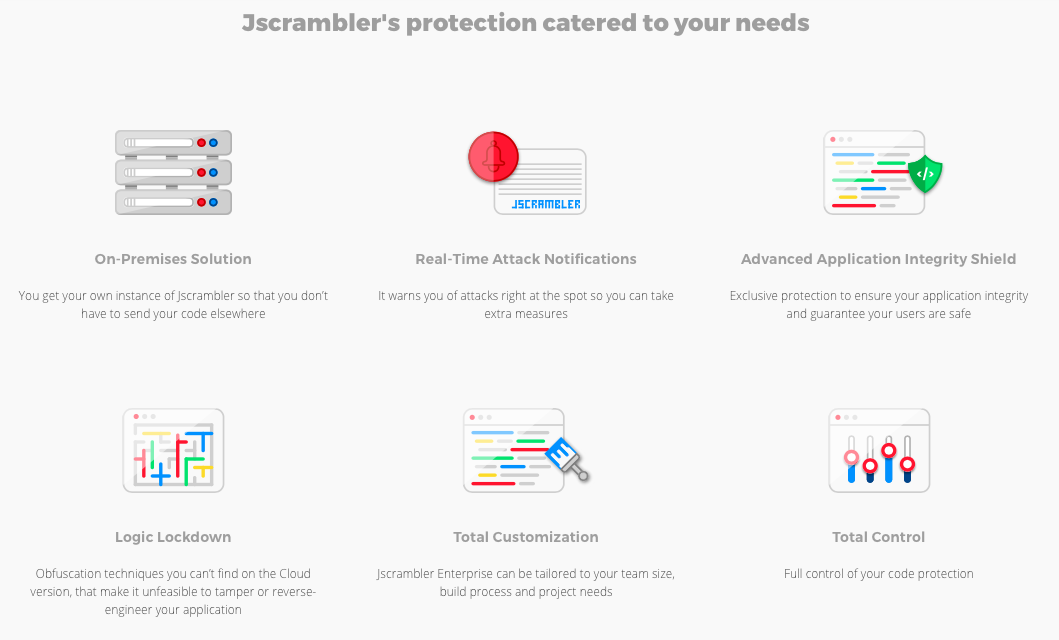Click the green code shield icon

click(x=925, y=174)
